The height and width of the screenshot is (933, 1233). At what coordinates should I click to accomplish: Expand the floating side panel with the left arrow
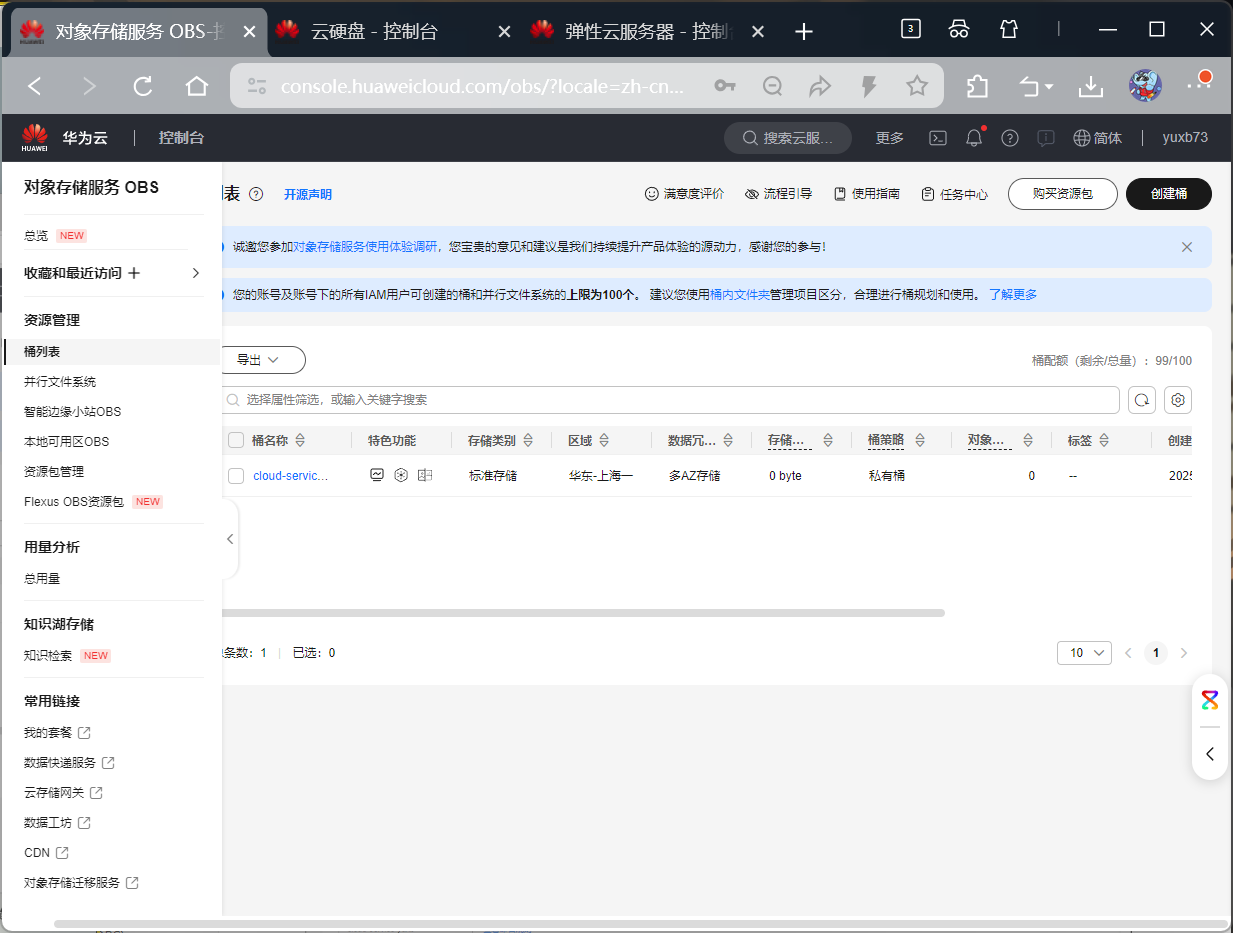[1210, 754]
